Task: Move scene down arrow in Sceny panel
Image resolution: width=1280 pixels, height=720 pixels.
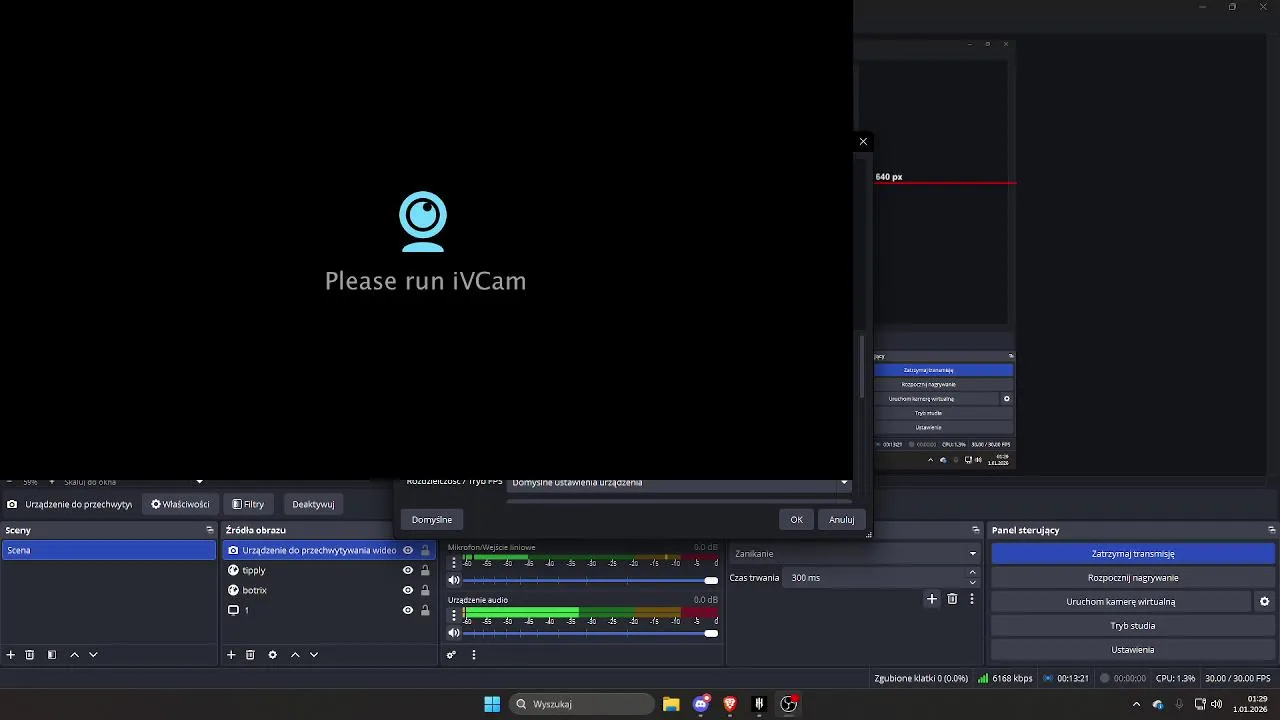Action: click(x=93, y=655)
